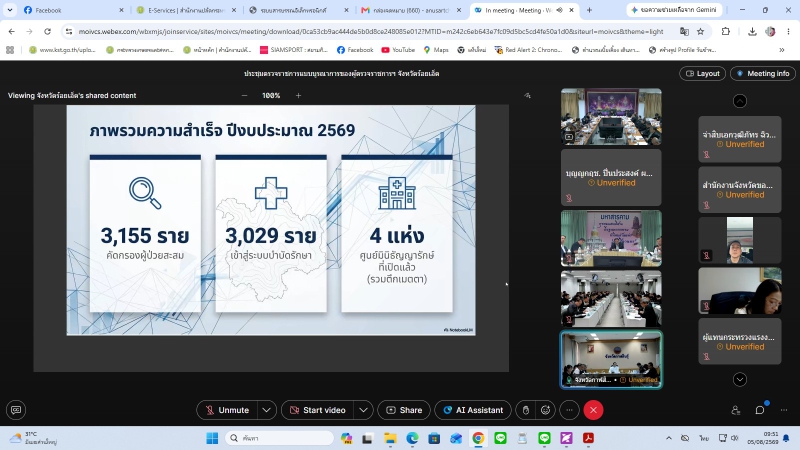Viewport: 800px width, 450px height.
Task: Close the Facebook tab
Action: tap(121, 10)
